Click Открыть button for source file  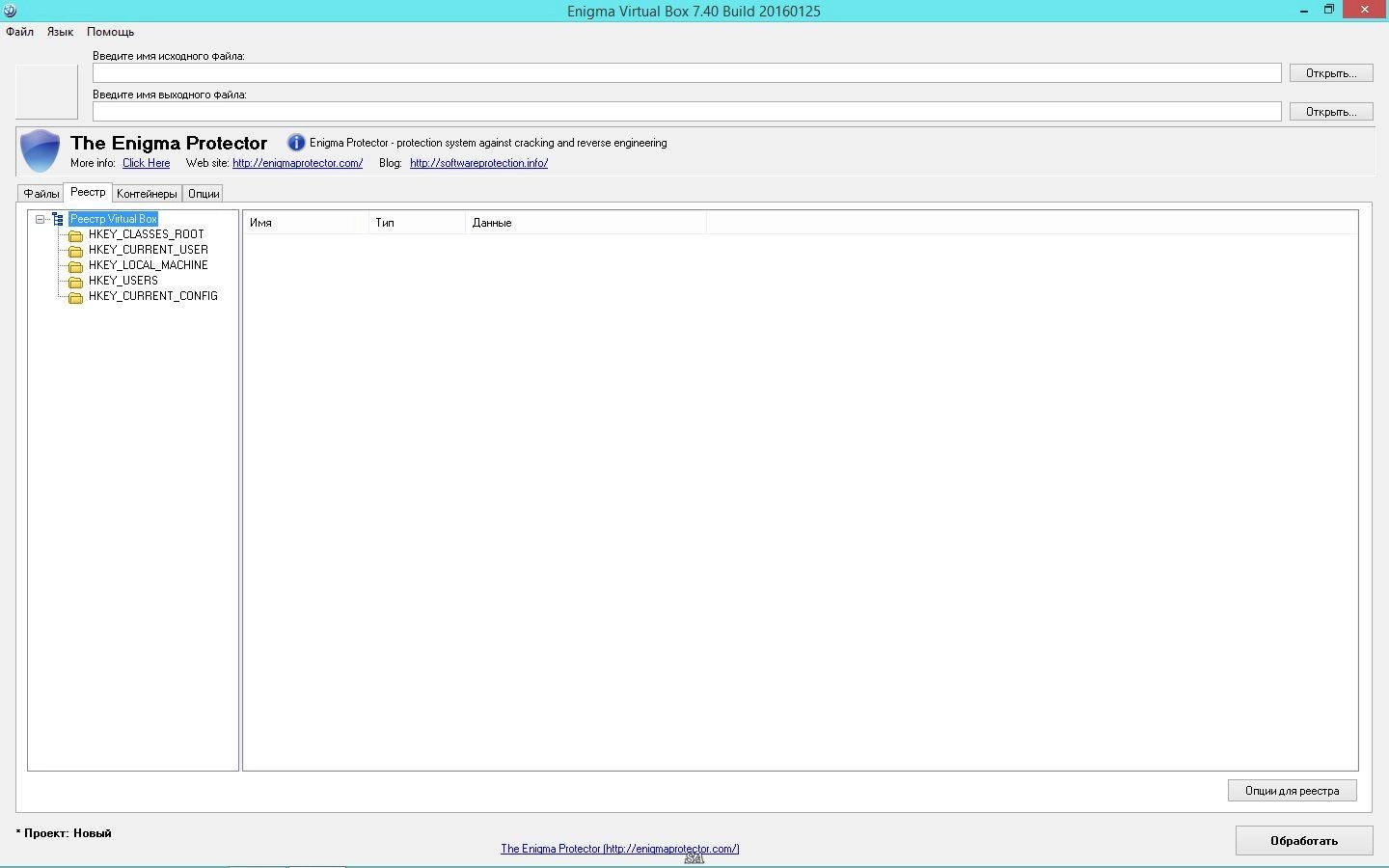1331,73
